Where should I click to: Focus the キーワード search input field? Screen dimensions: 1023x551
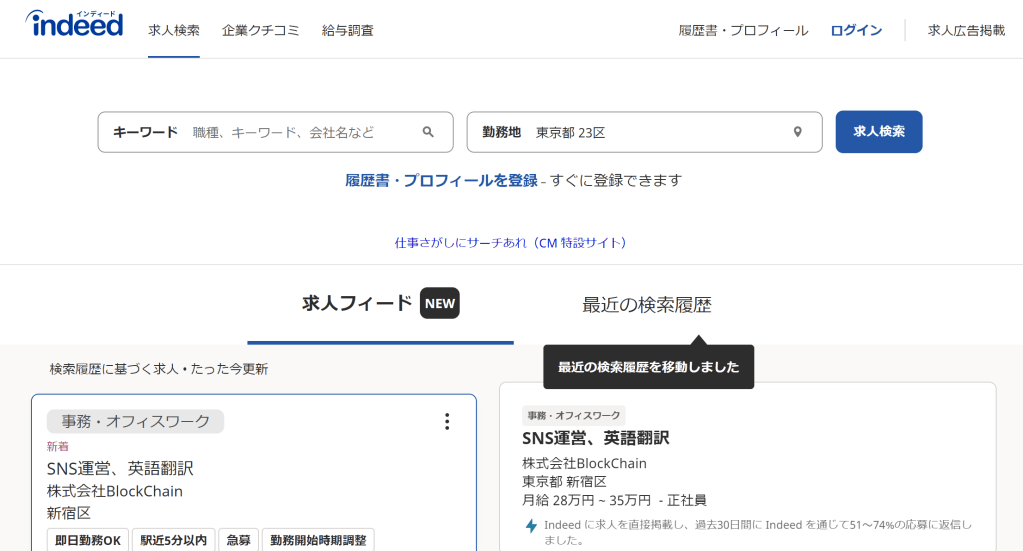[x=300, y=132]
